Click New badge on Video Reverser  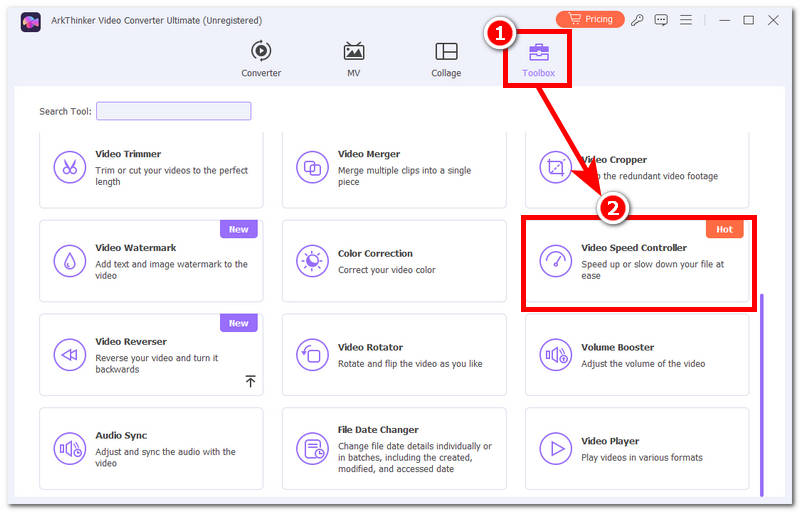239,323
